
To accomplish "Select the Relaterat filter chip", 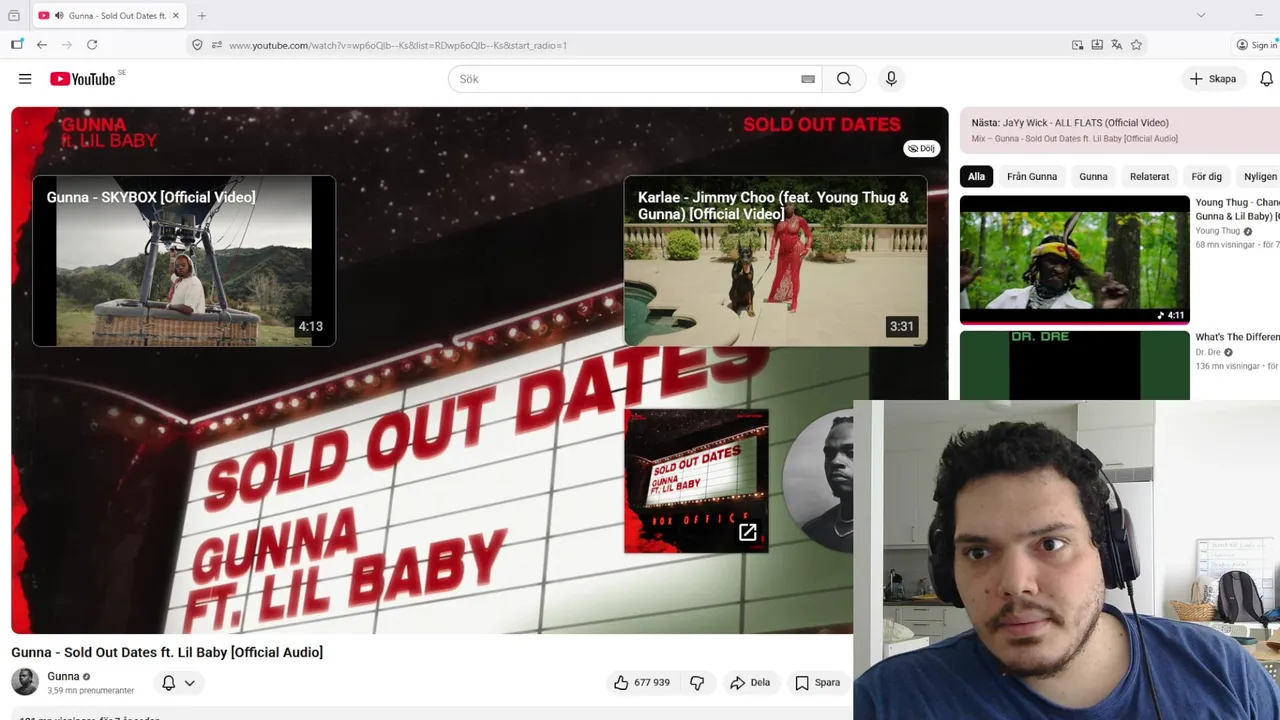I will (x=1149, y=176).
